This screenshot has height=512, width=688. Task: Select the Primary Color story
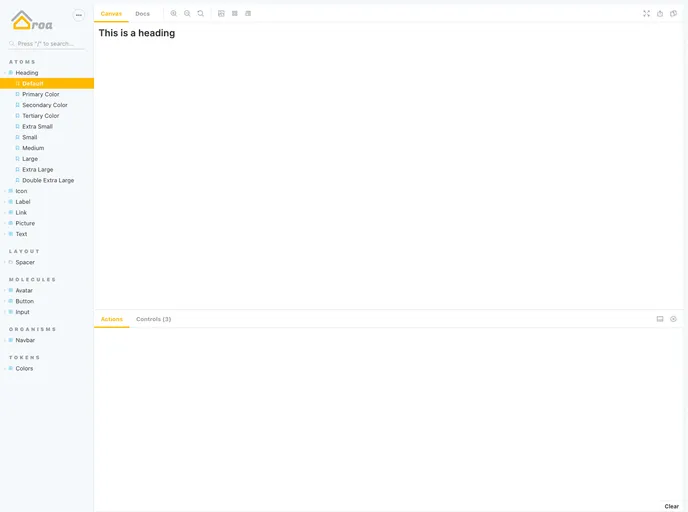coord(47,94)
